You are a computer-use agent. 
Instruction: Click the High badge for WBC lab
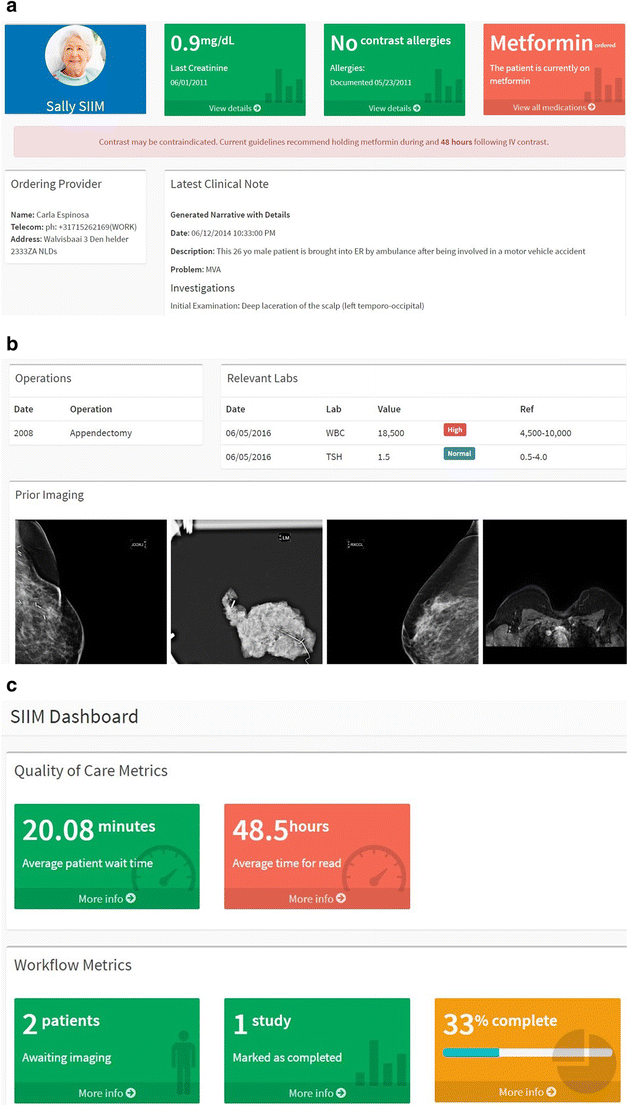tap(455, 430)
